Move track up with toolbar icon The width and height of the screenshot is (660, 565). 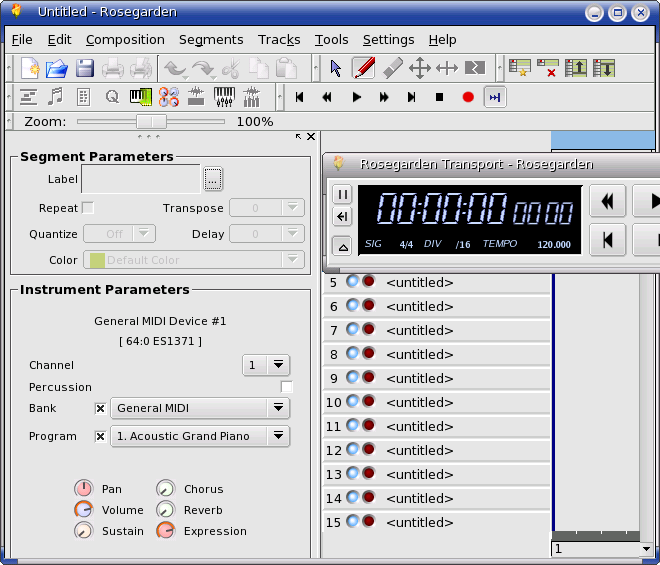575,68
